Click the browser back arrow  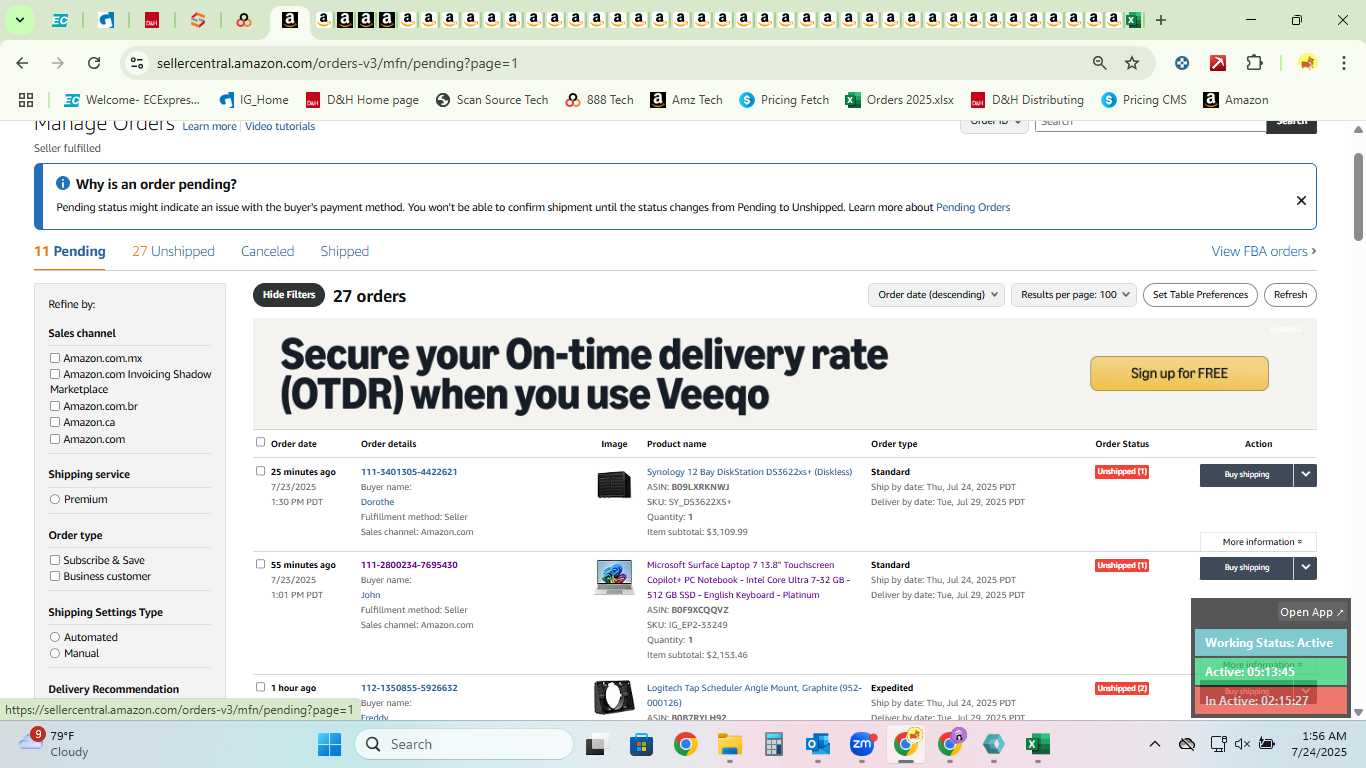point(22,63)
